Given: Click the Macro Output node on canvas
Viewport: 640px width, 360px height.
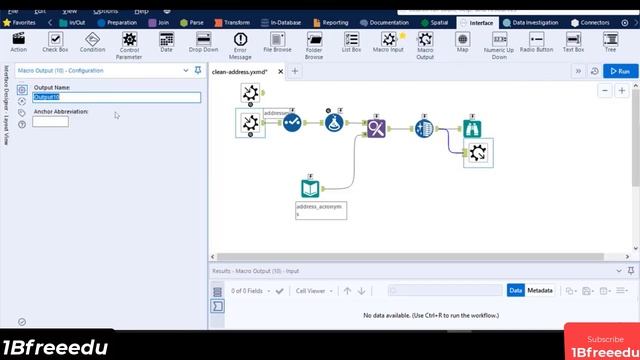Looking at the screenshot, I should (x=478, y=153).
